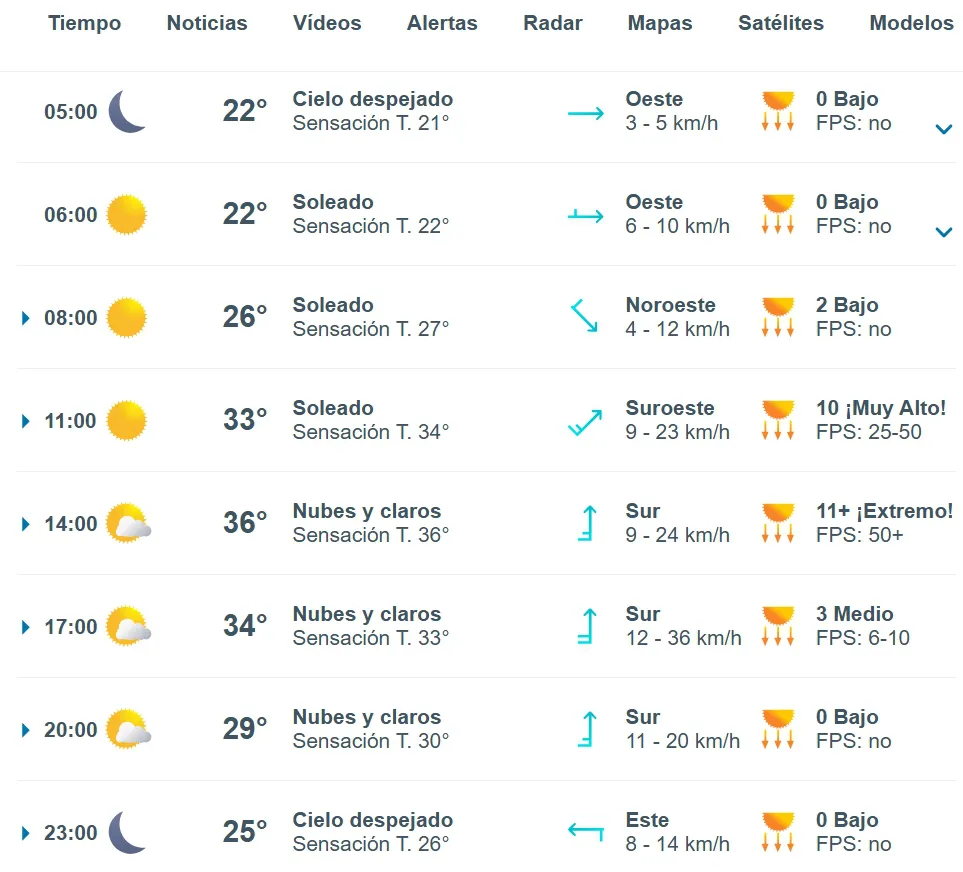Click the west wind arrow at 05:00
This screenshot has height=872, width=963.
586,113
